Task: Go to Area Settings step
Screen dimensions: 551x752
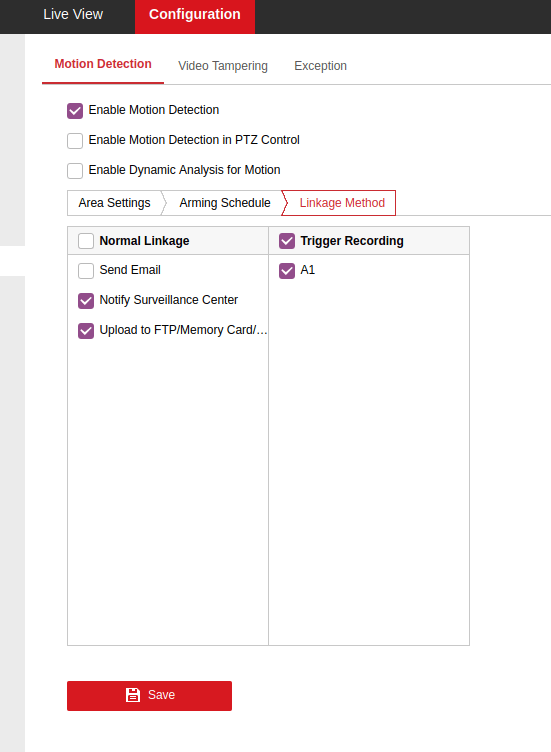Action: (114, 203)
